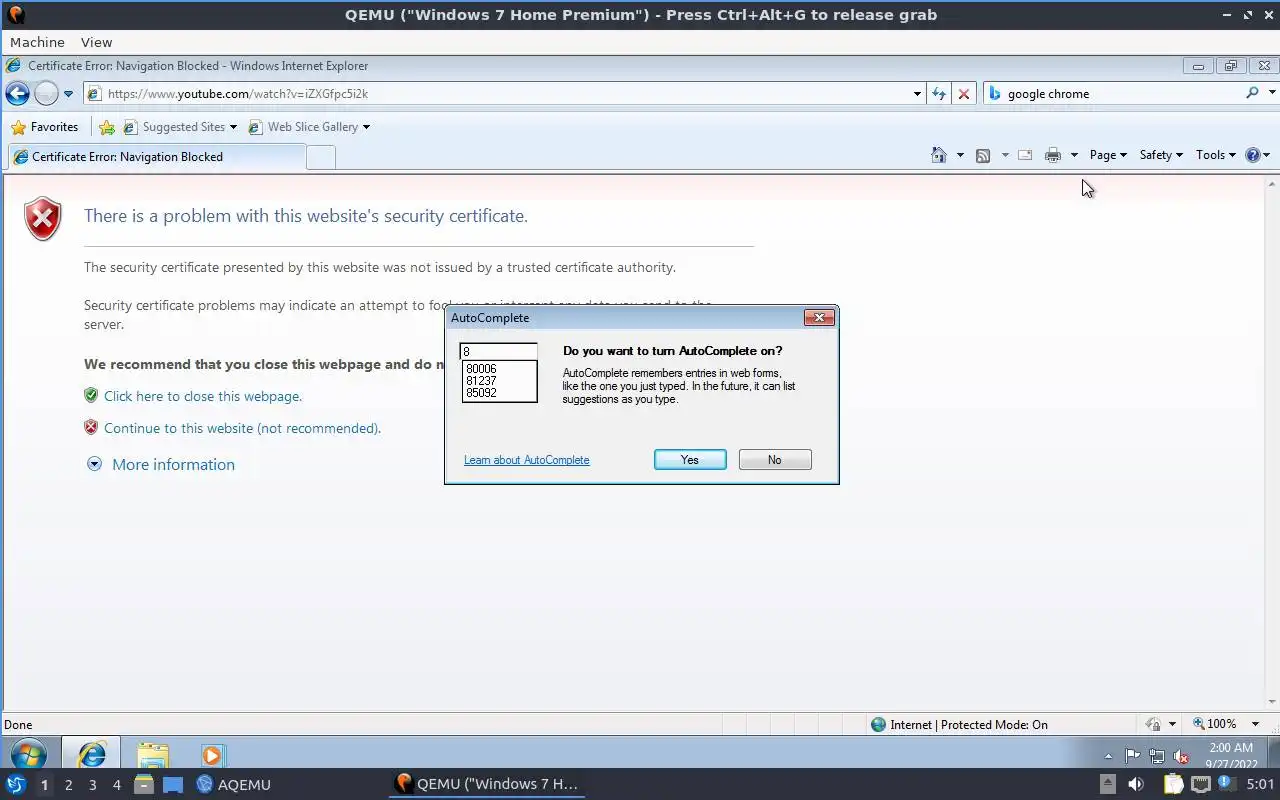Image resolution: width=1280 pixels, height=800 pixels.
Task: Click Internet Protected Mode status text
Action: (969, 724)
